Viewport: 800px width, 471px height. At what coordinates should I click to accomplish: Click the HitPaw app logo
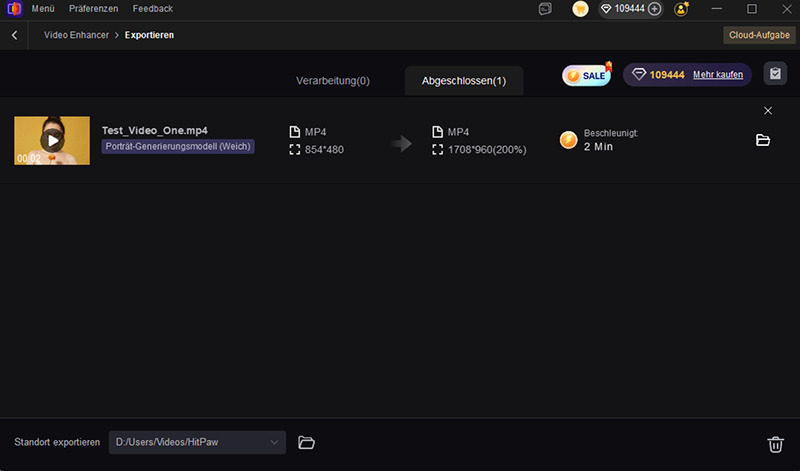coord(13,9)
